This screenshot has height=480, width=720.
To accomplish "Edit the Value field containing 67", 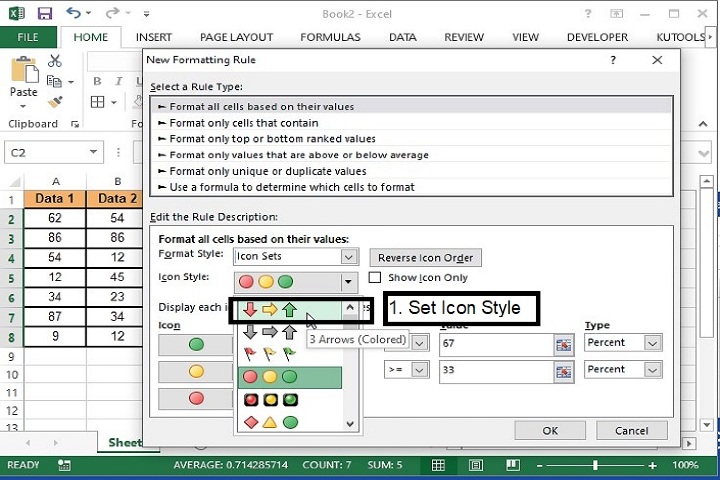I will pyautogui.click(x=496, y=343).
